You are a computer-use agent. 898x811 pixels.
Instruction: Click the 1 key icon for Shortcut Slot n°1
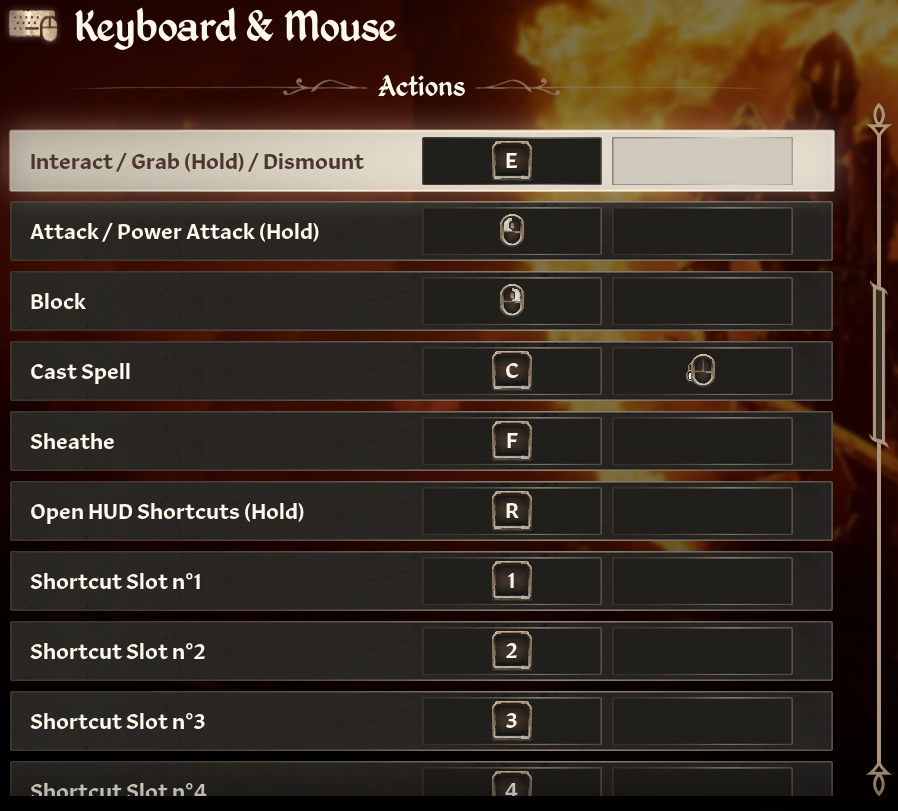pos(511,580)
